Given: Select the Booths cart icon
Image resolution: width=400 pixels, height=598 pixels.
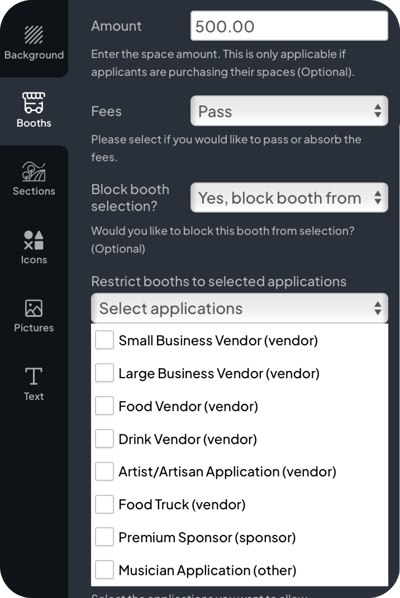Looking at the screenshot, I should tap(34, 103).
